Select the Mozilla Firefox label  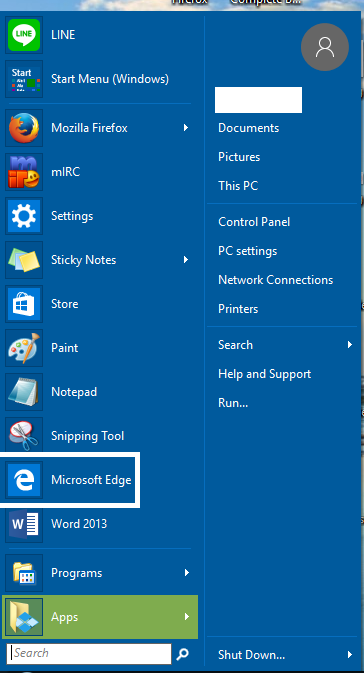pos(89,128)
